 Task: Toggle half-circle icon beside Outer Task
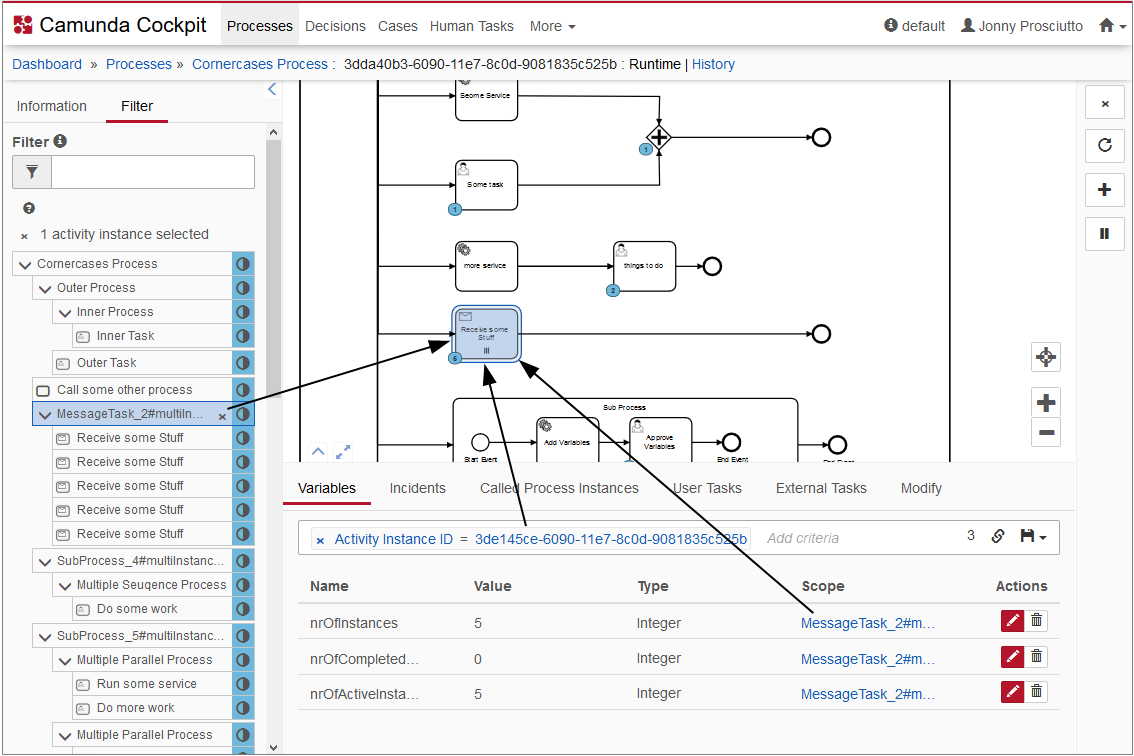tap(243, 363)
